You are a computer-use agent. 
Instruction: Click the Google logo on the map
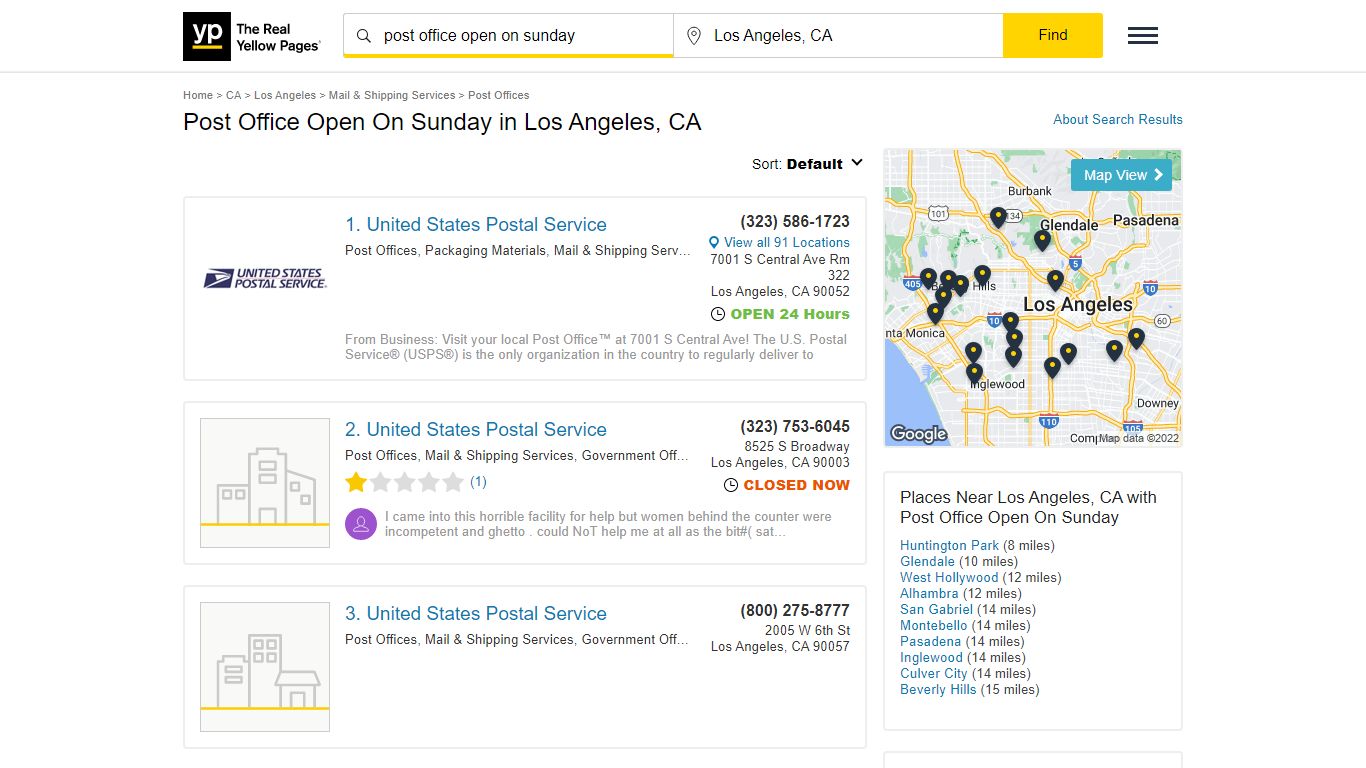coord(918,434)
